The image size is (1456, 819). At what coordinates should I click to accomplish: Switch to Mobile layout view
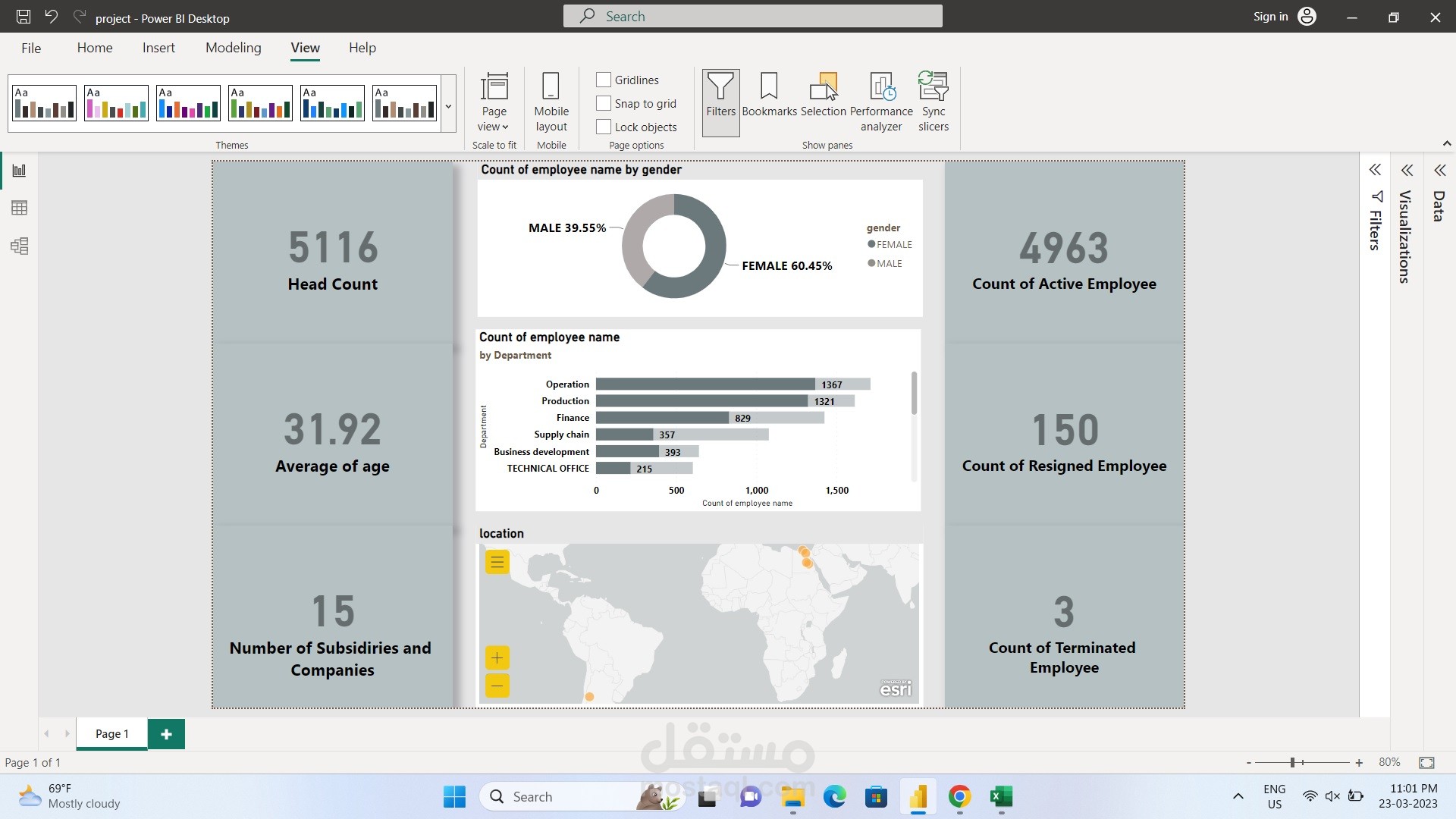(551, 102)
